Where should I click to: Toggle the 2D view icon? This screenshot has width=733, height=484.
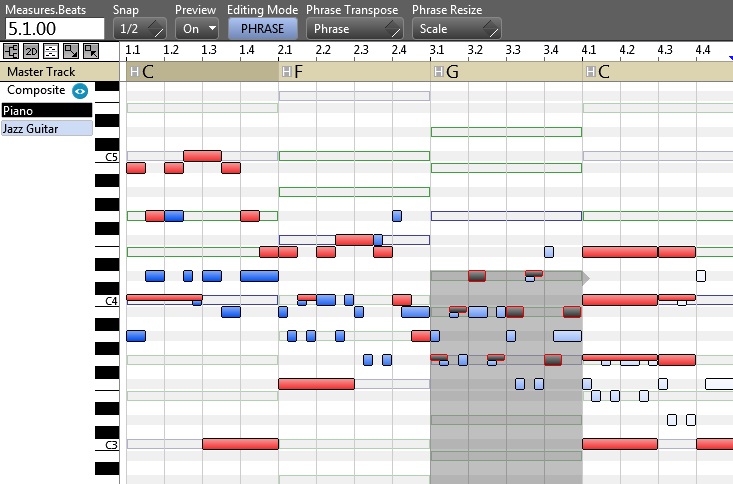coord(31,51)
